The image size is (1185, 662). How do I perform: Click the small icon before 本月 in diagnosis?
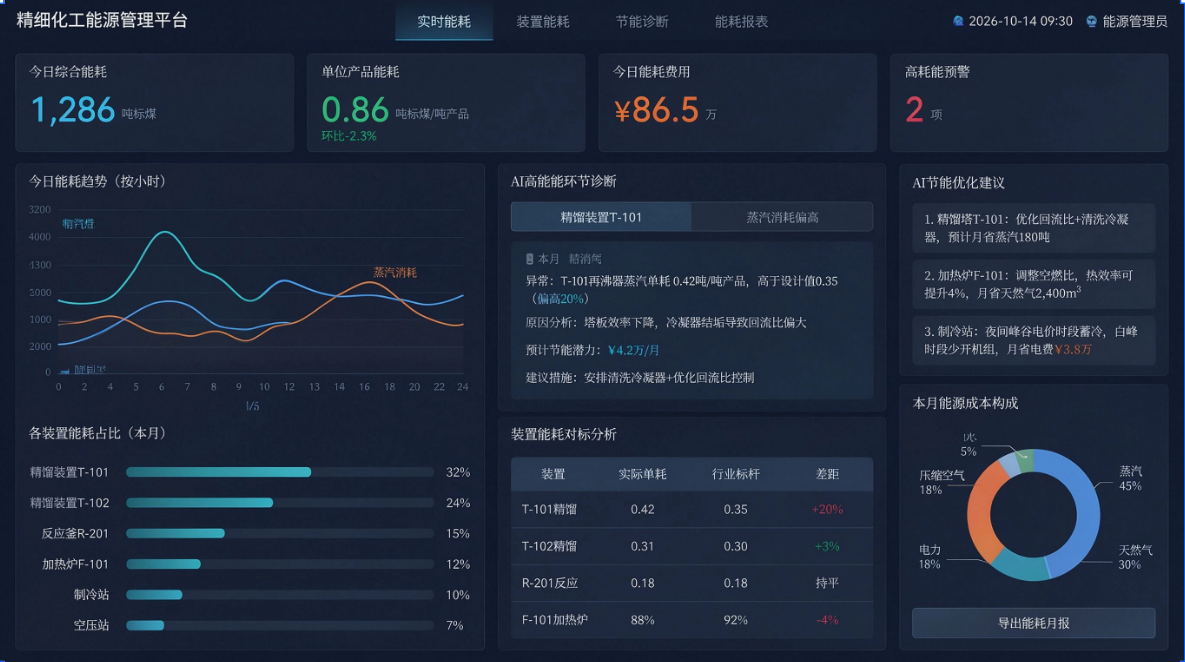(x=529, y=258)
